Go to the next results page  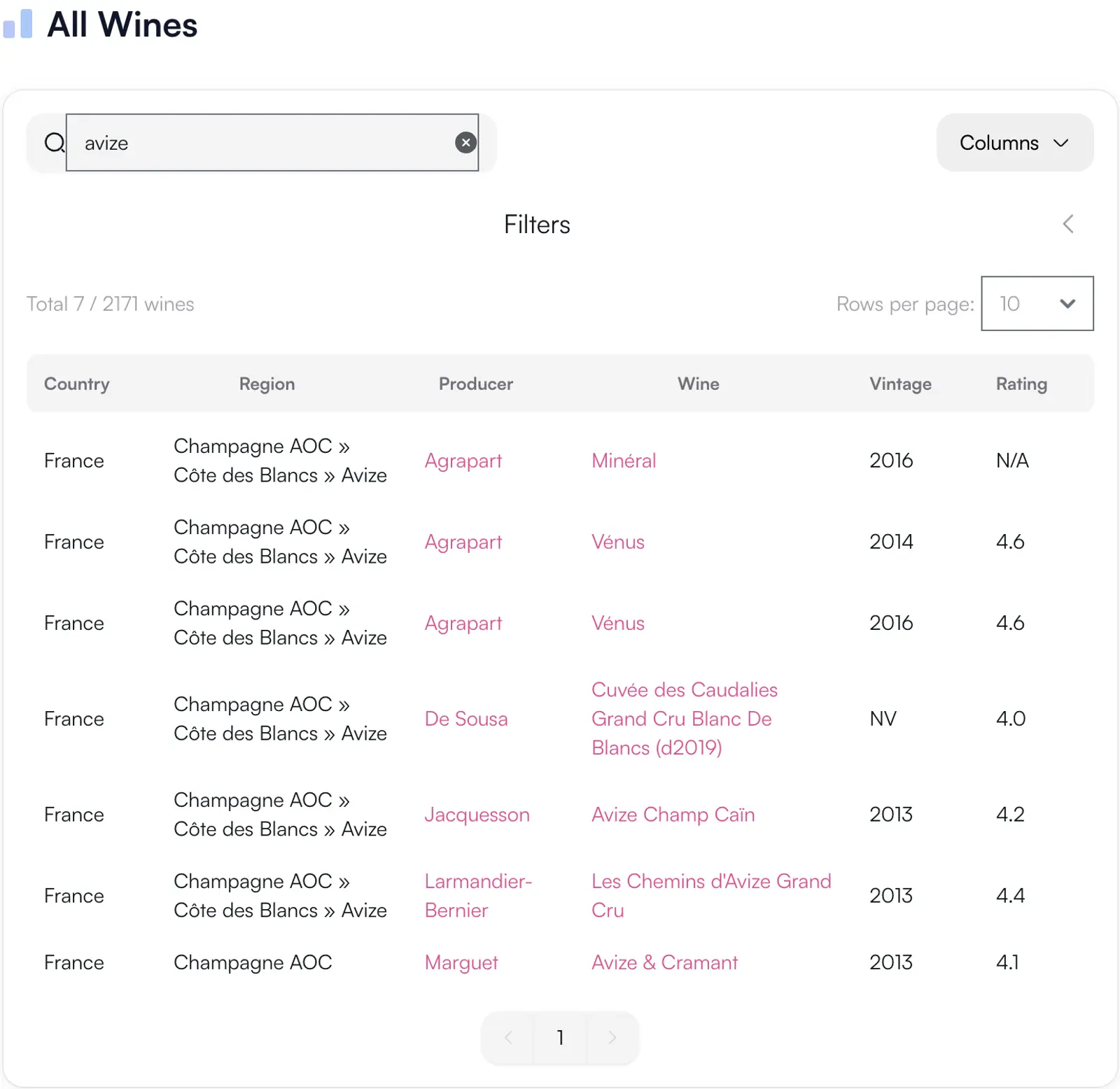[x=612, y=1037]
